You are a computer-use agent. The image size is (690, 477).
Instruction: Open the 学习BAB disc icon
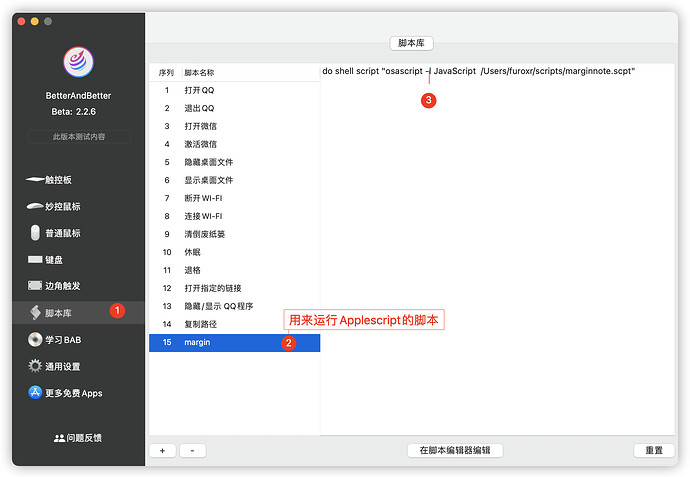(x=35, y=339)
